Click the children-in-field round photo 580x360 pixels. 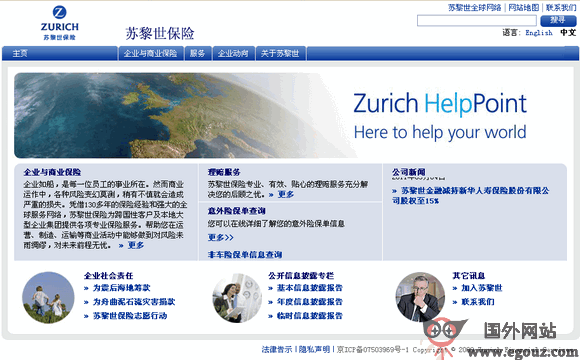tap(48, 298)
